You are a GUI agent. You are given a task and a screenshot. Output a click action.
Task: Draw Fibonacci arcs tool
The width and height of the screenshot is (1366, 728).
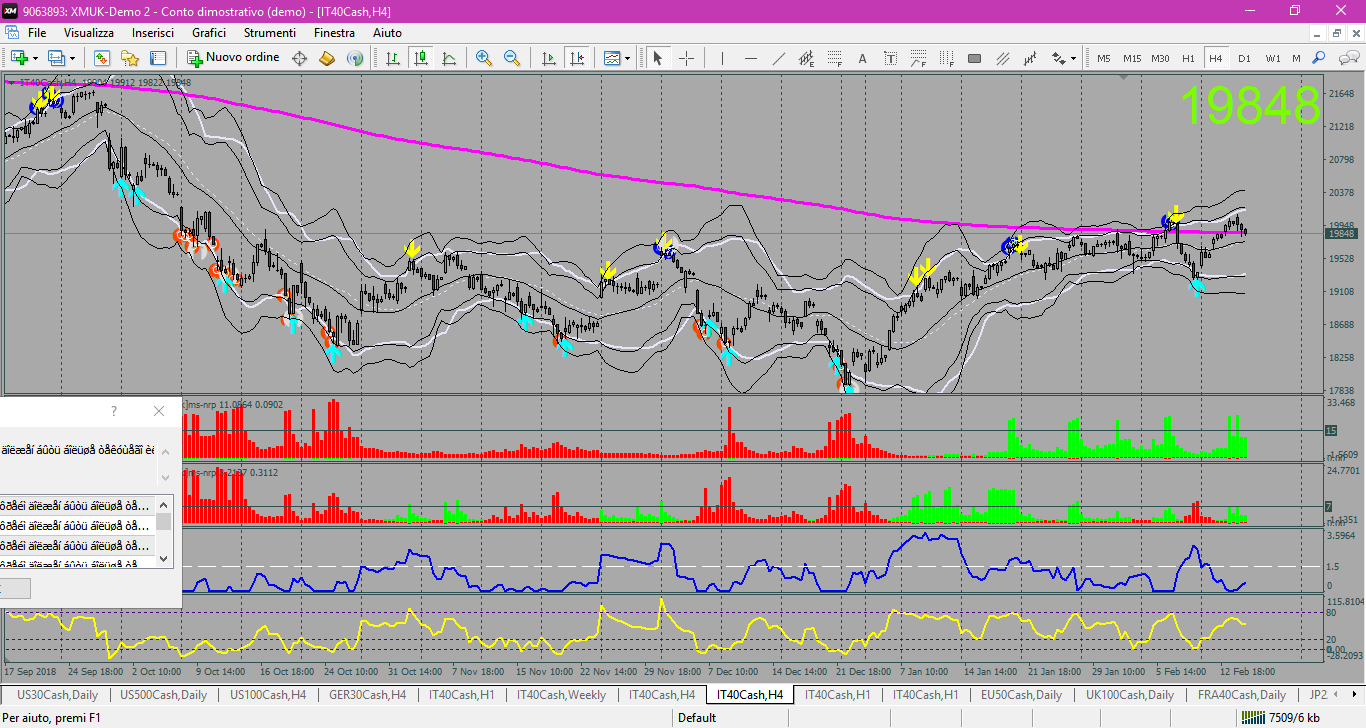coord(918,58)
